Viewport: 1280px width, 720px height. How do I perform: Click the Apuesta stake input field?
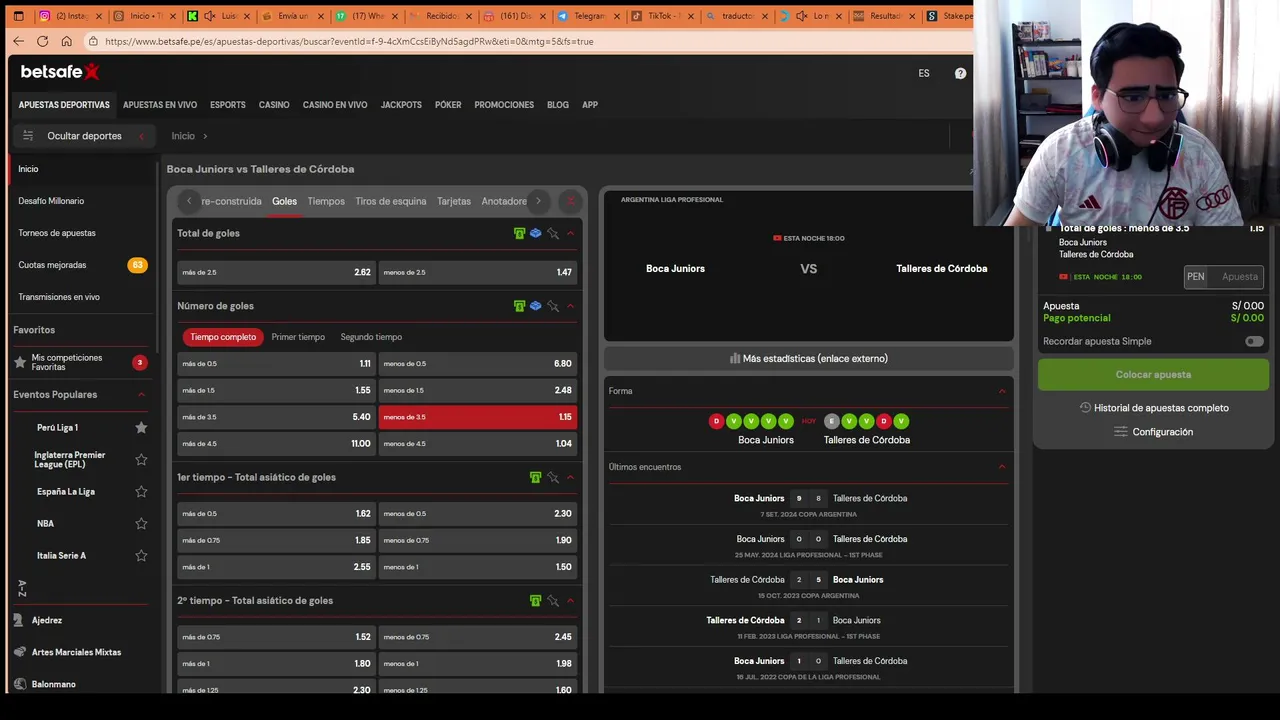[x=1240, y=277]
